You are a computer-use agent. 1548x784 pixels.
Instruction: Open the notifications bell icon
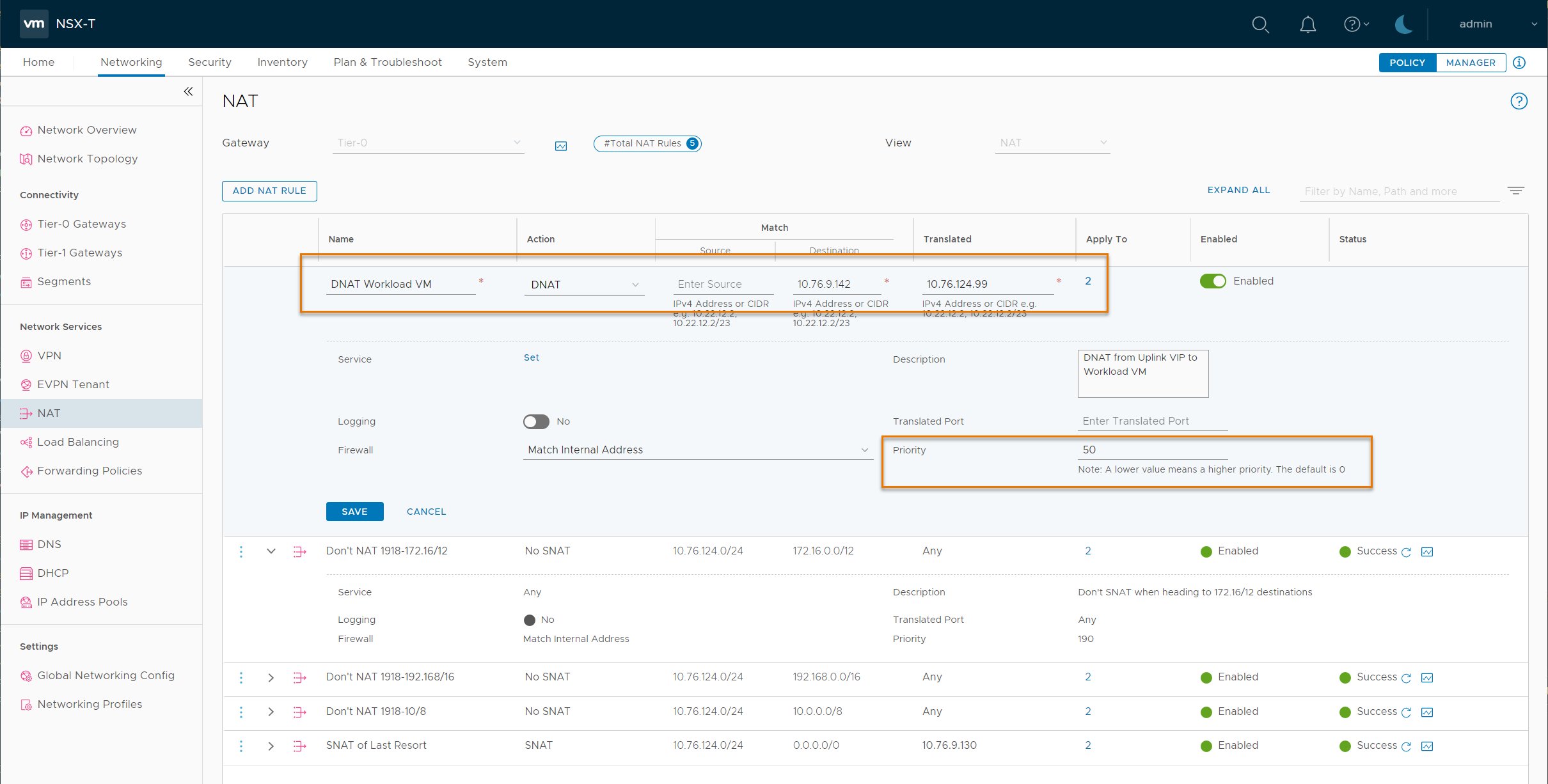[1307, 24]
